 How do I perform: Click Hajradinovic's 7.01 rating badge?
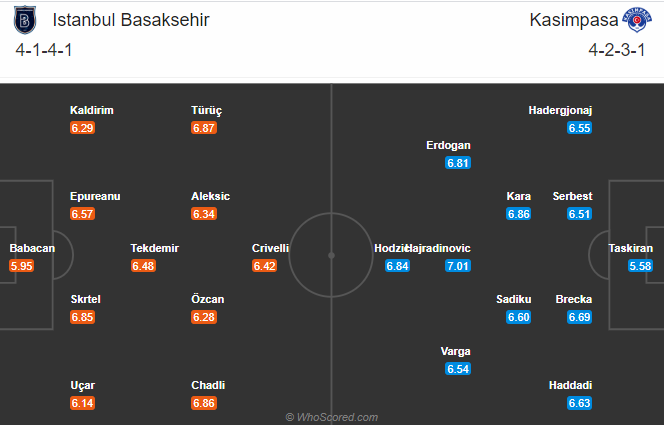pos(458,265)
